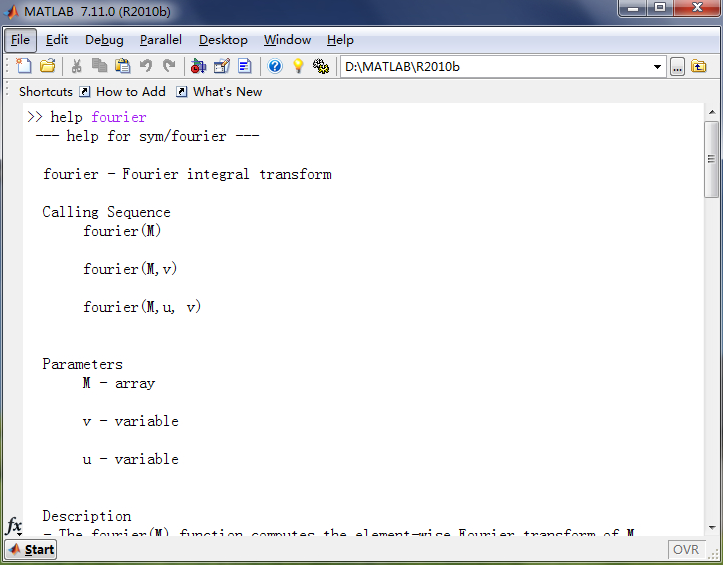The width and height of the screenshot is (723, 565).
Task: Redo action arrow icon
Action: pos(169,66)
